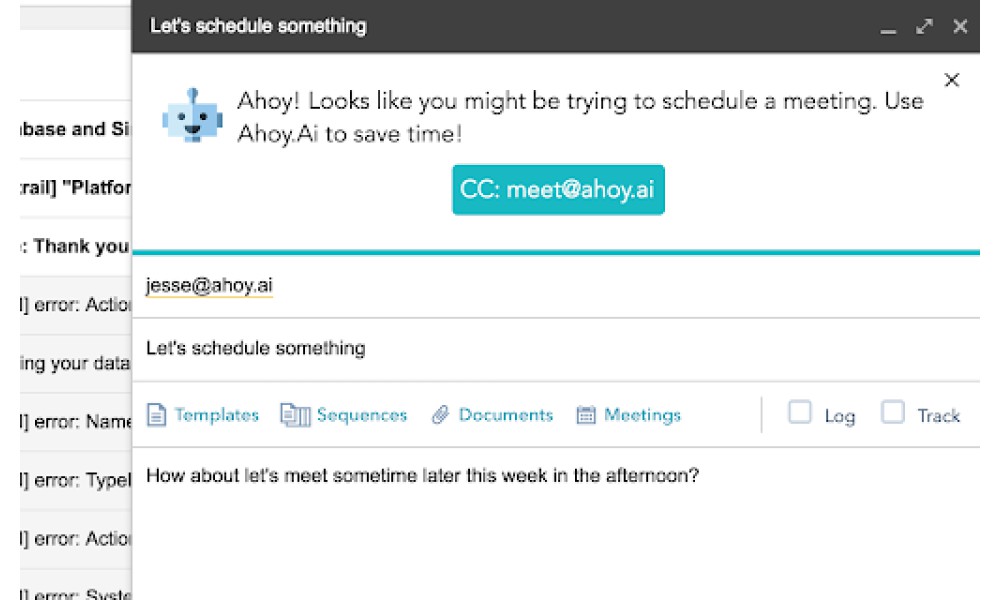Image resolution: width=1000 pixels, height=600 pixels.
Task: Click the jesse@ahoy.ai recipient field
Action: (x=555, y=286)
